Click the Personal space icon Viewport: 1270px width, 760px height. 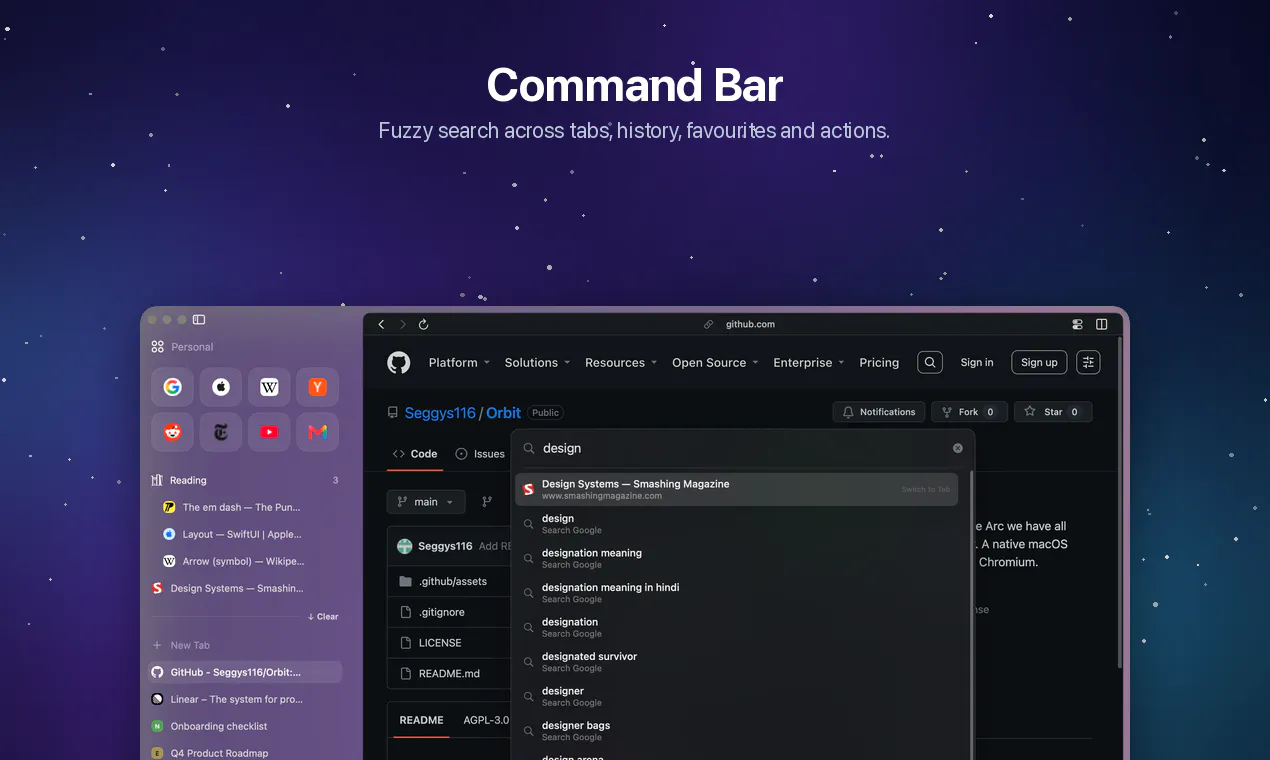point(158,347)
